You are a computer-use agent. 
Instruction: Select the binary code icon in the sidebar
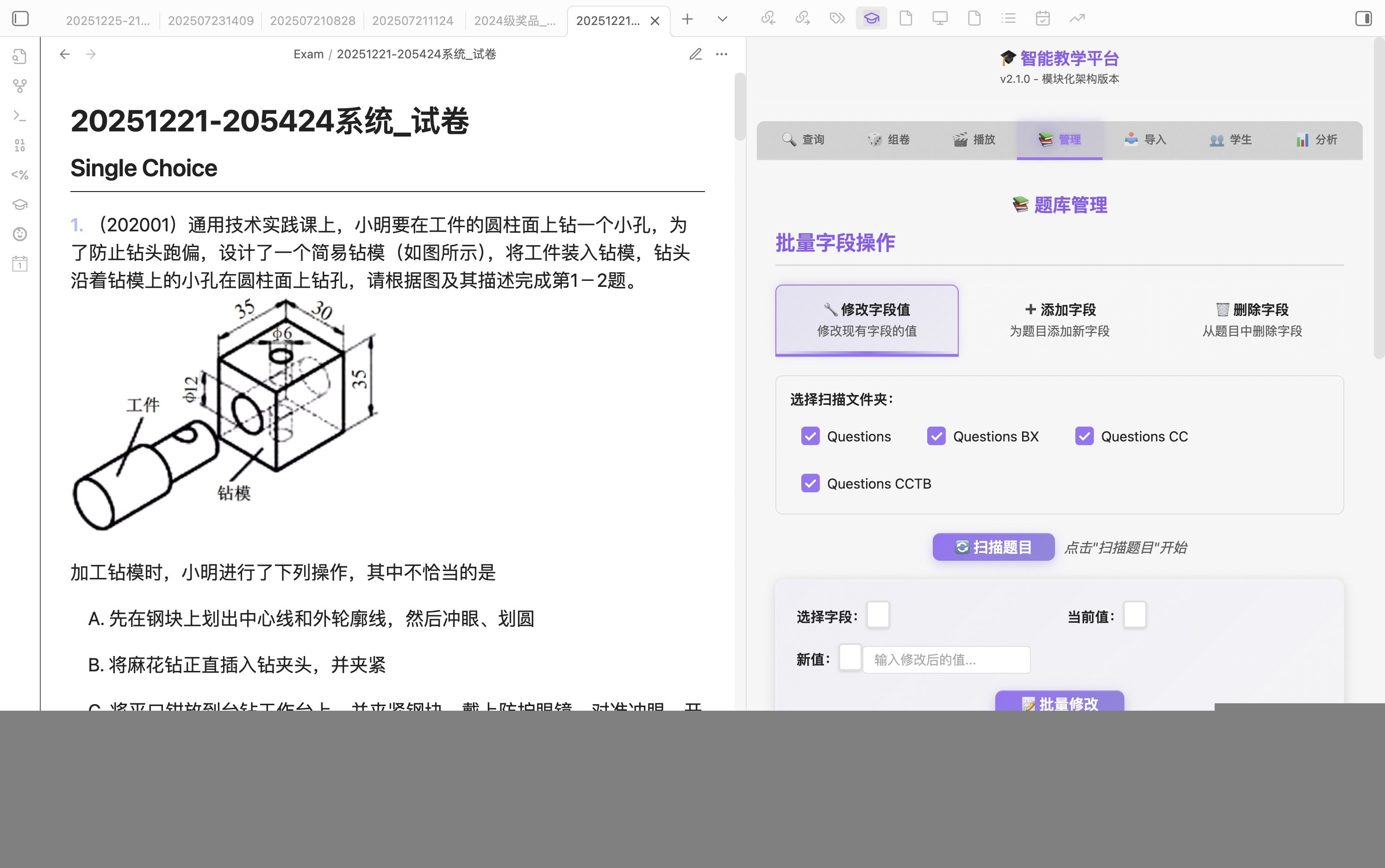point(19,145)
